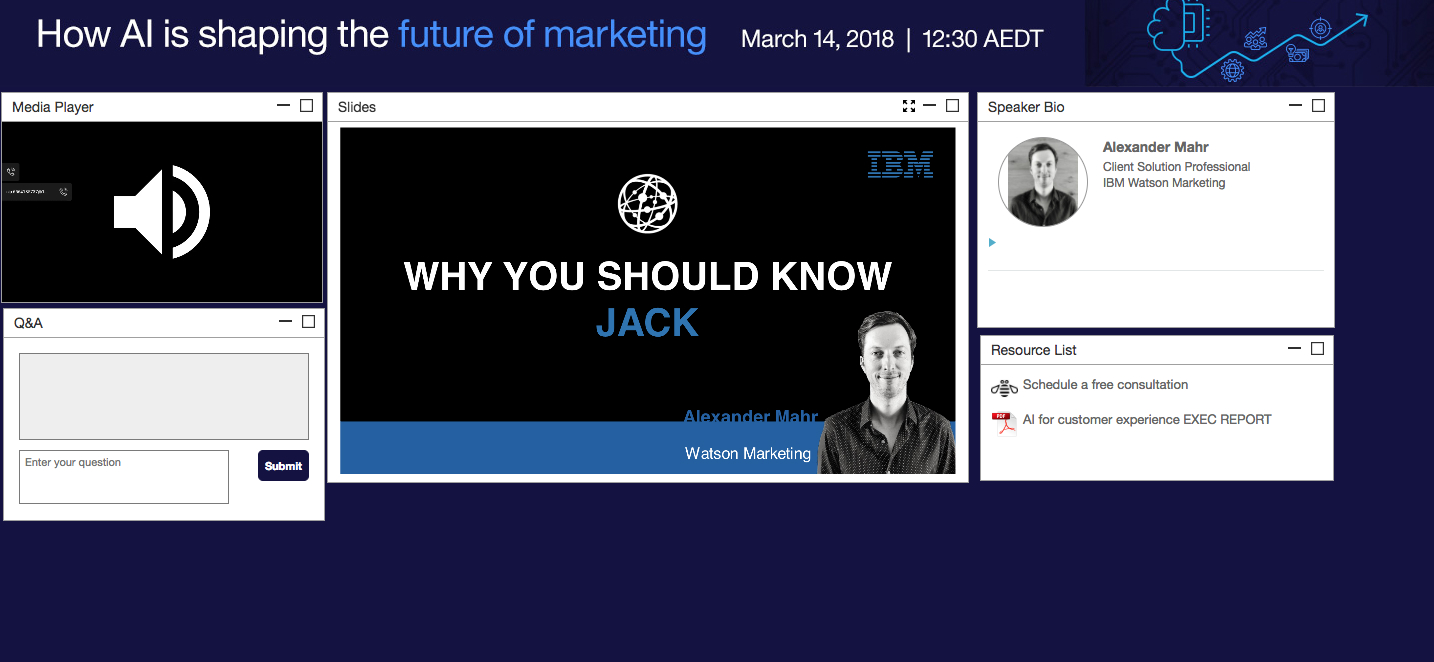Maximize the Q&A panel

click(x=308, y=322)
